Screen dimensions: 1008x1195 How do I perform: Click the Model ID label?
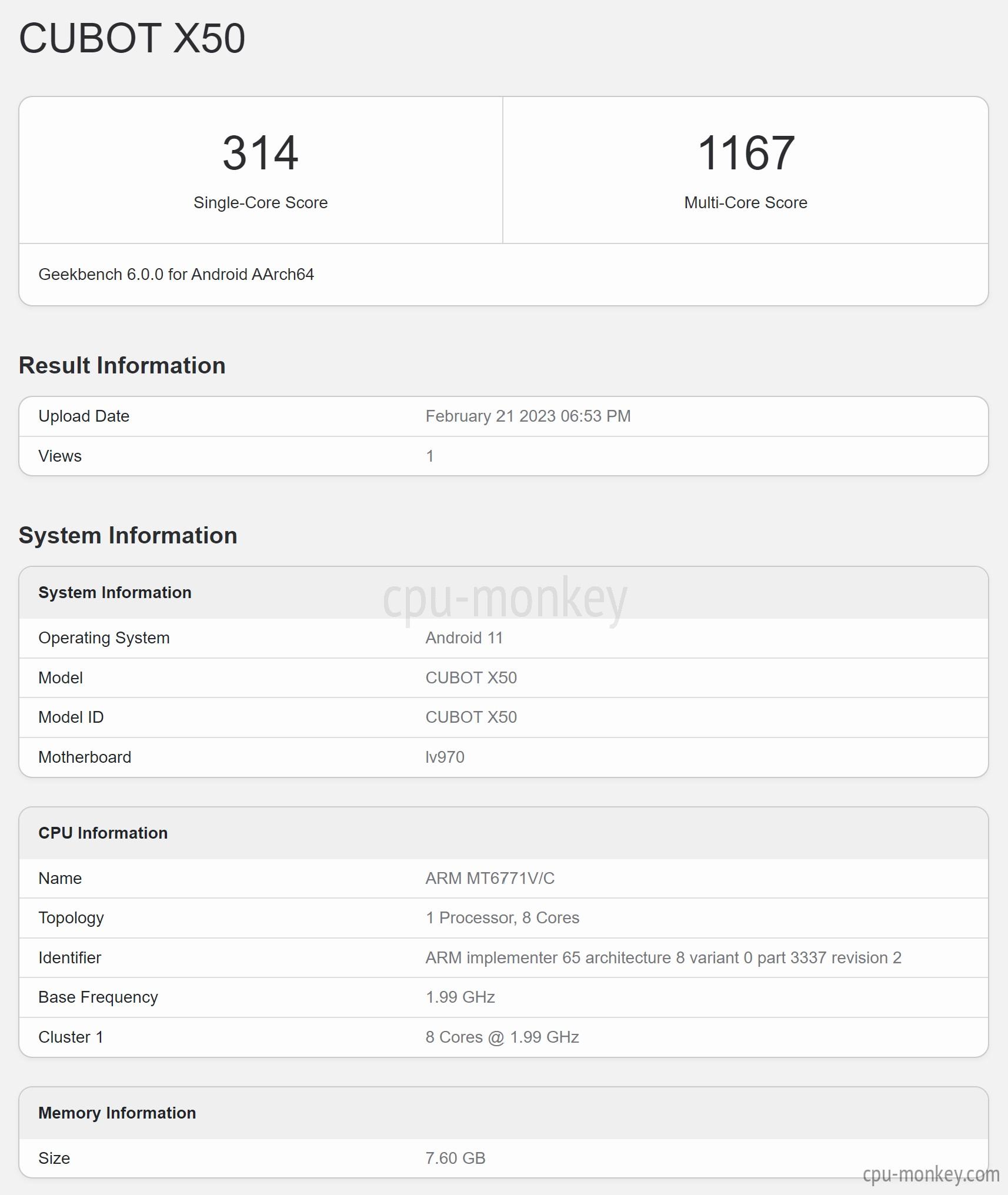pos(71,717)
